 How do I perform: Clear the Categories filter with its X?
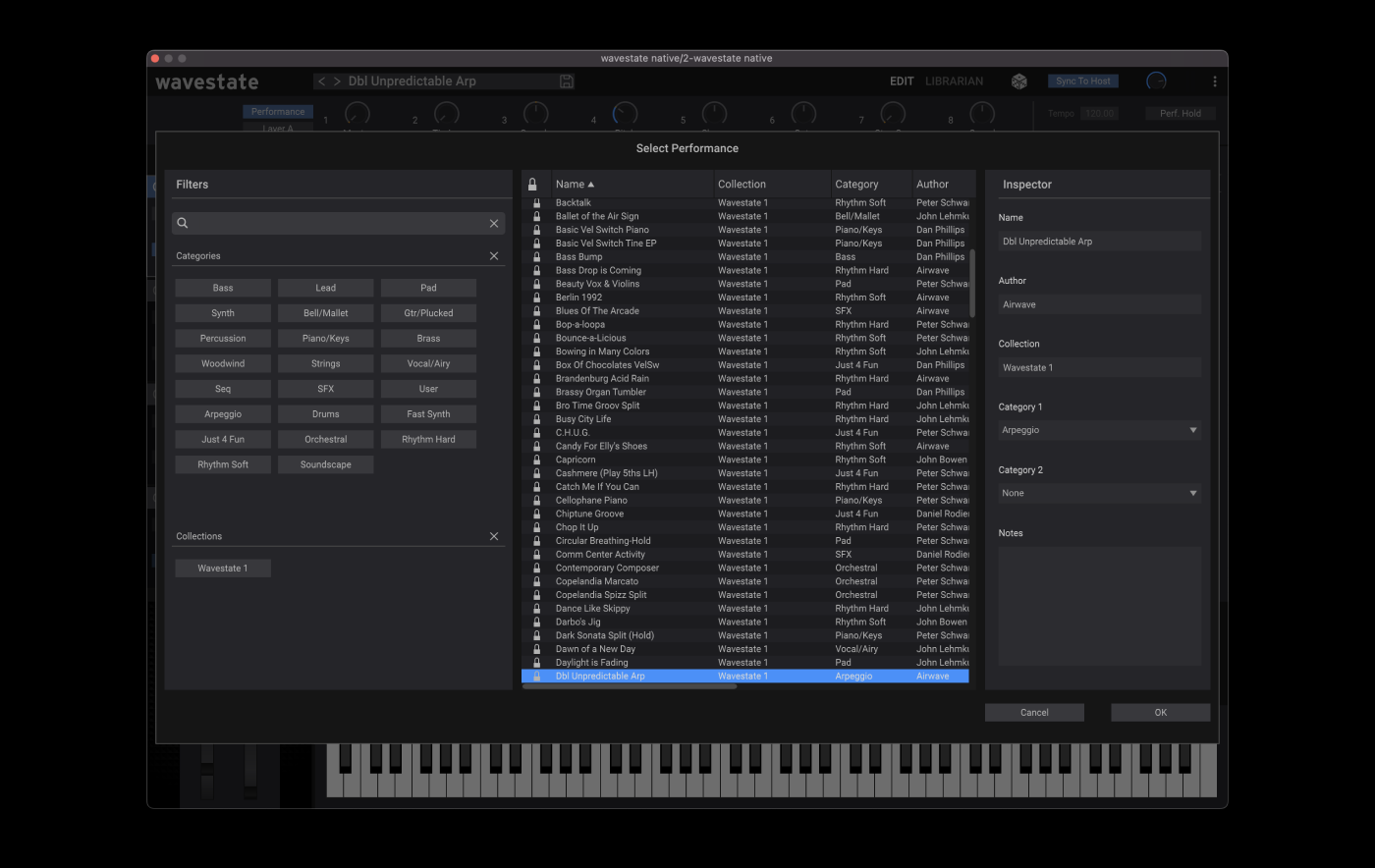pos(494,255)
